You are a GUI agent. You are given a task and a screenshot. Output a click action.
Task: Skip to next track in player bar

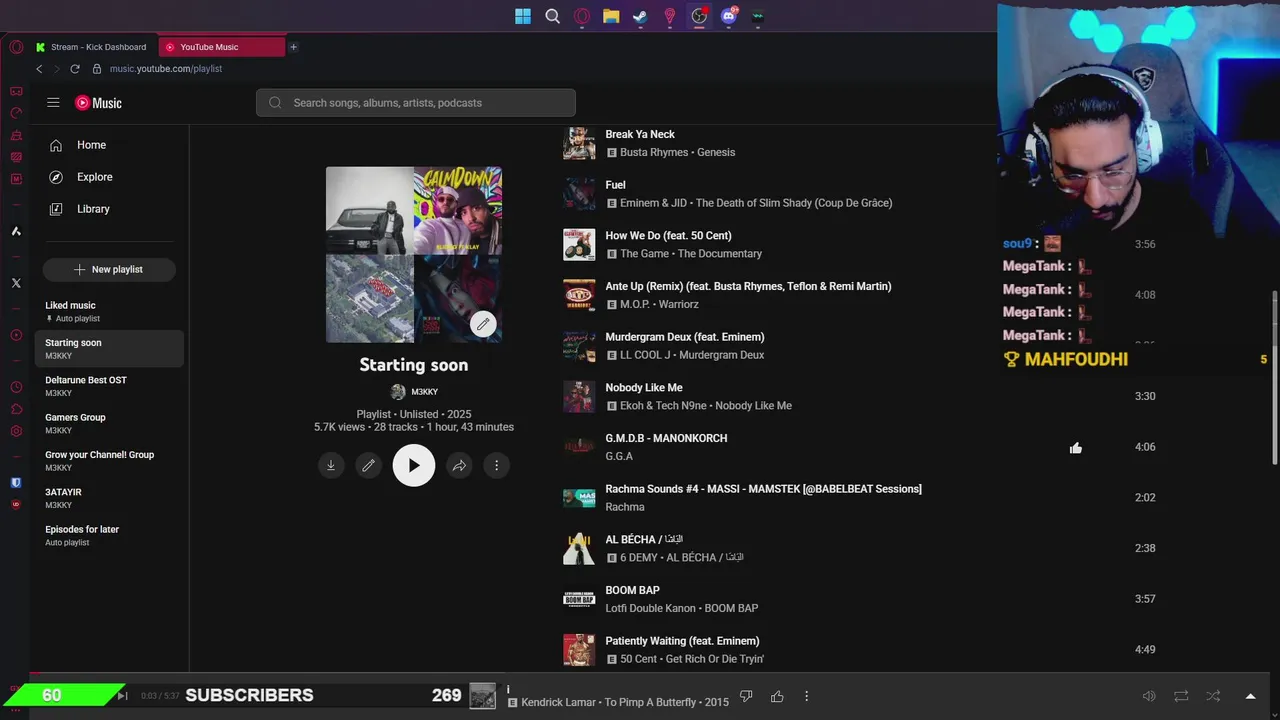(122, 696)
